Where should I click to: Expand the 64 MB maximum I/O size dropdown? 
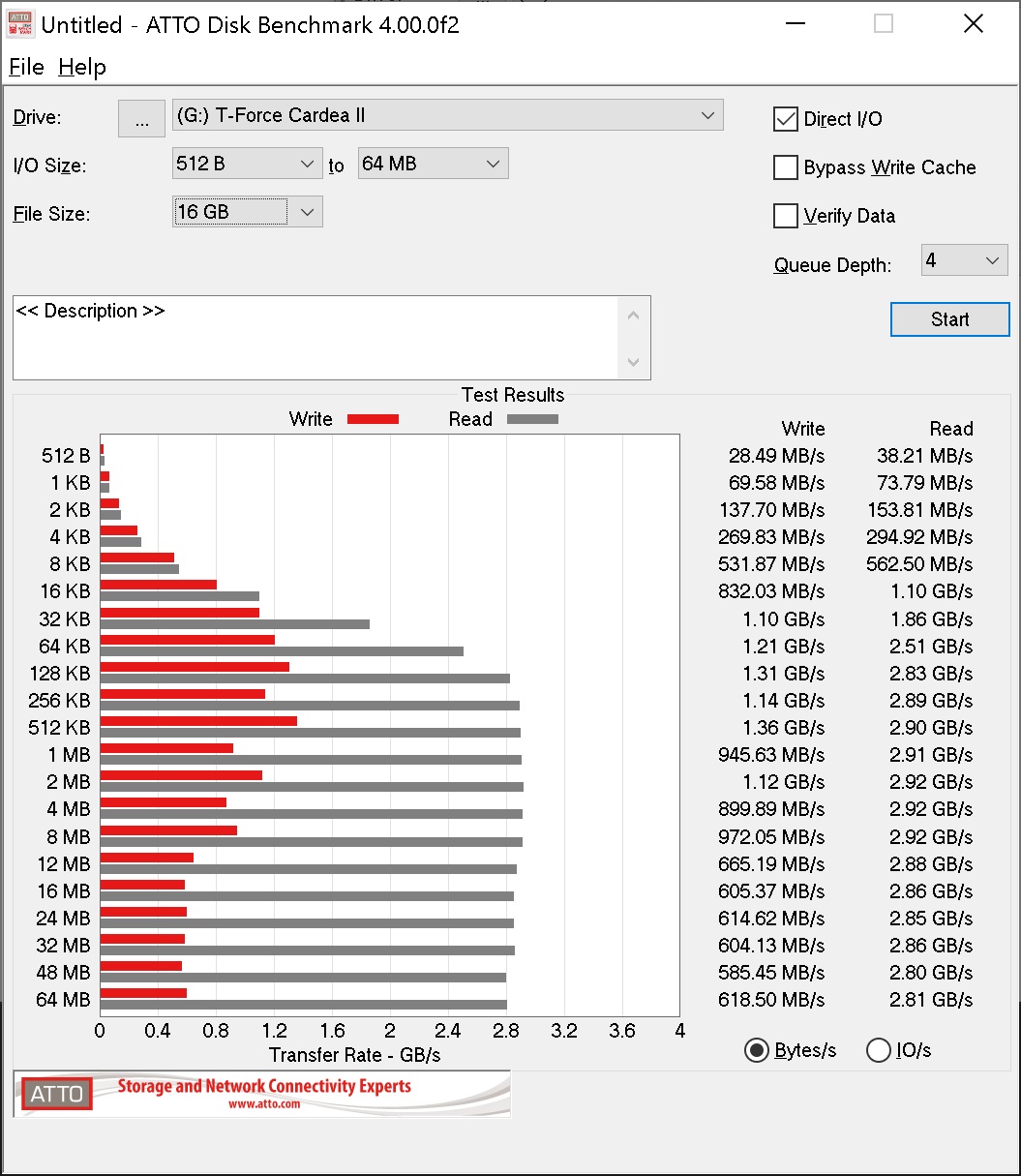(x=433, y=164)
